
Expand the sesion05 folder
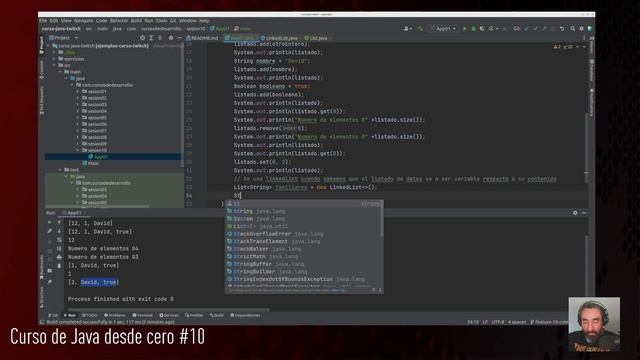(x=78, y=118)
